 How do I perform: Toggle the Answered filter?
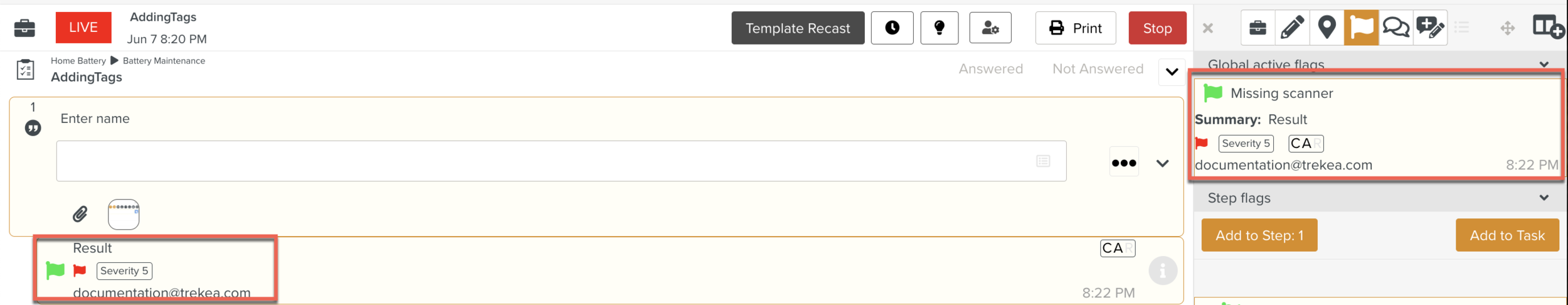tap(990, 69)
